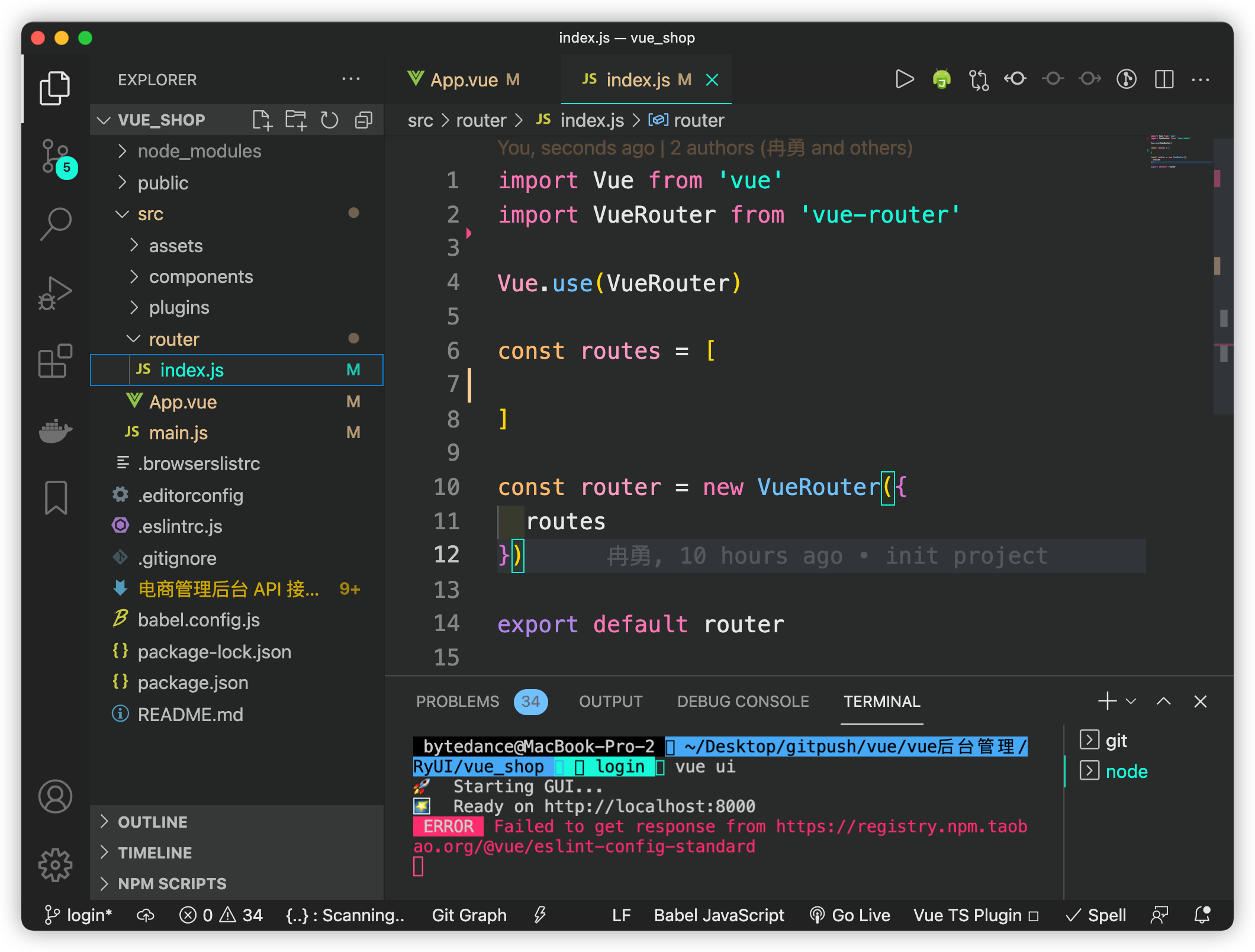Viewport: 1255px width, 952px height.
Task: Switch to the OUTPUT panel tab
Action: 610,702
